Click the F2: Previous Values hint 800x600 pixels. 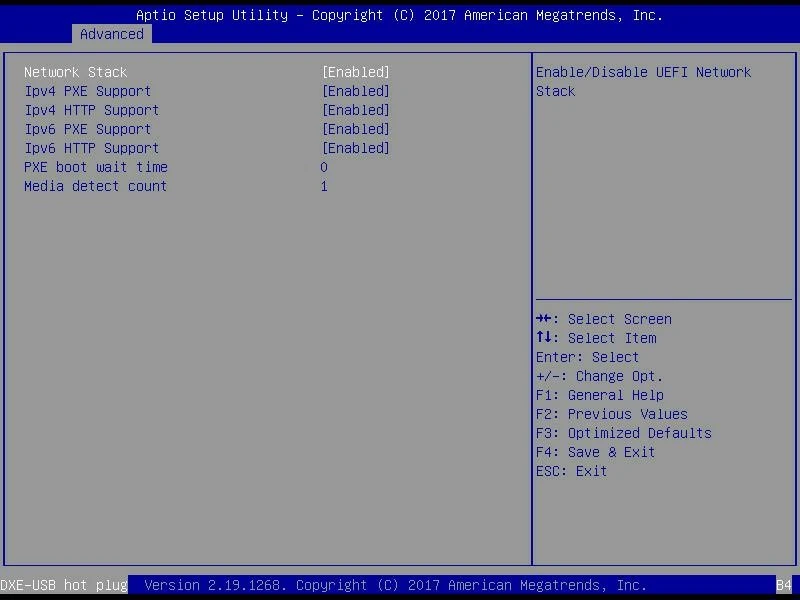612,414
